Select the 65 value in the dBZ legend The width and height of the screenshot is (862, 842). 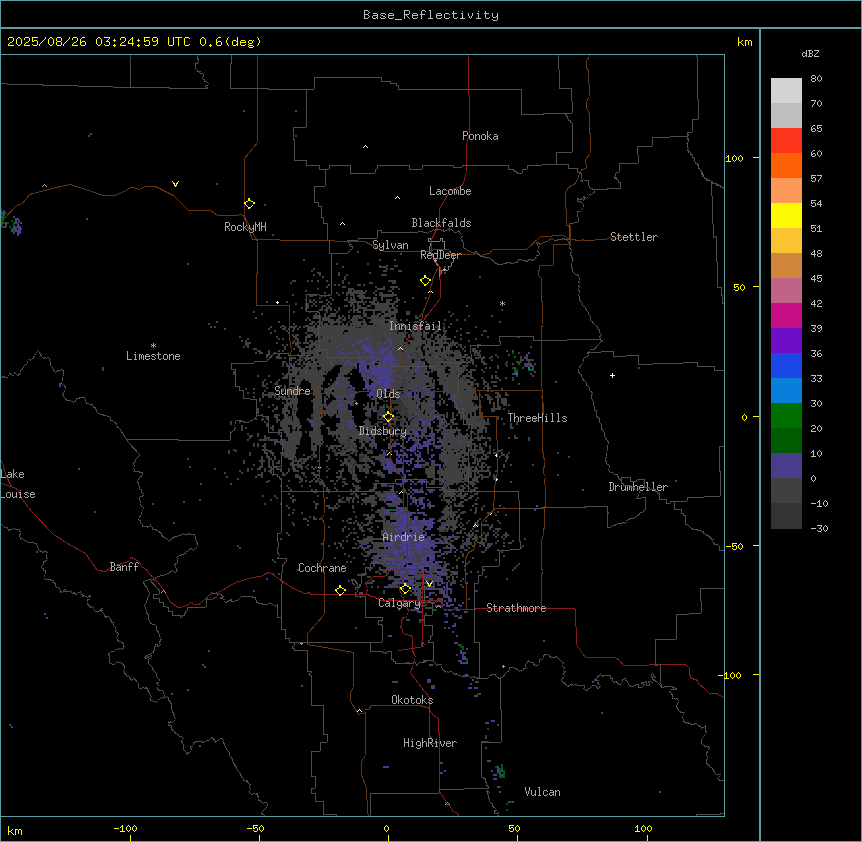coord(816,129)
